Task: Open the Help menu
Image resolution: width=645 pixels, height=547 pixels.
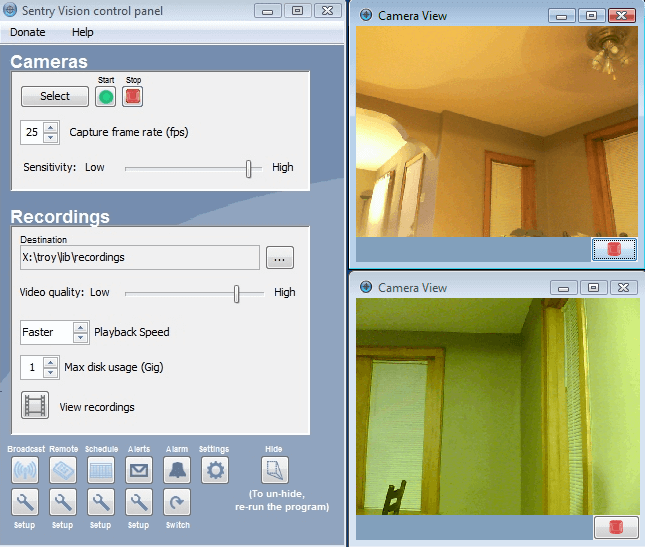Action: tap(83, 32)
